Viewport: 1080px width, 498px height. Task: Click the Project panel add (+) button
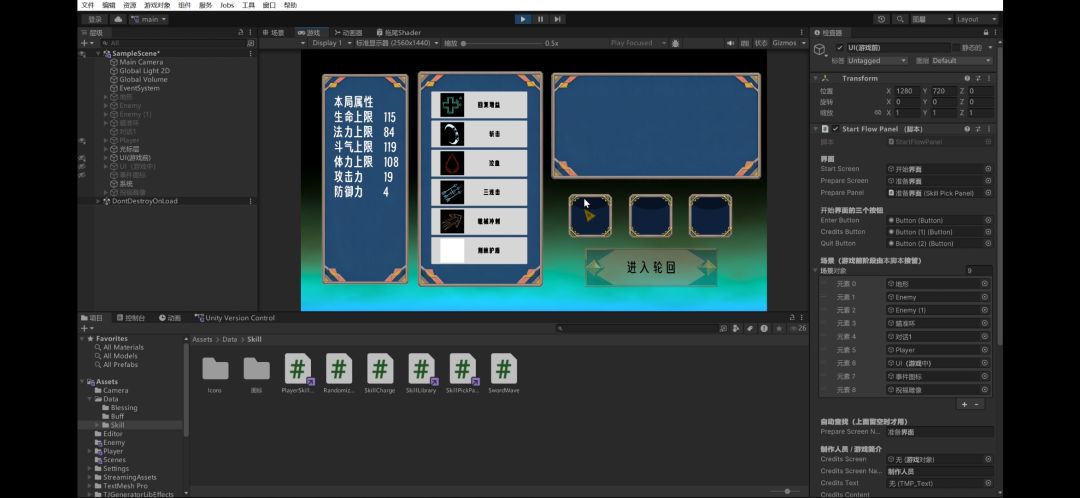click(85, 329)
